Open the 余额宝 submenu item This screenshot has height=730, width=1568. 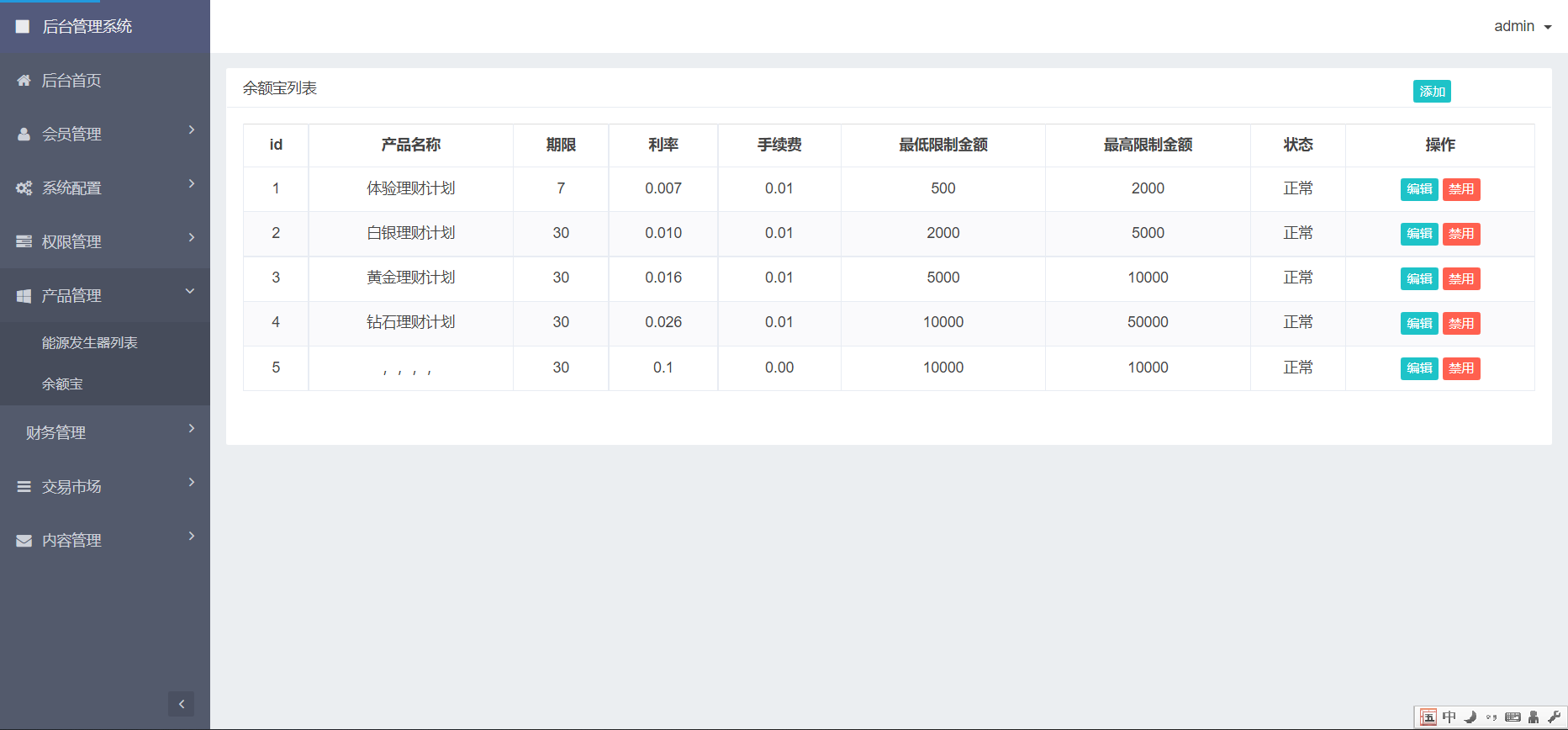click(62, 384)
